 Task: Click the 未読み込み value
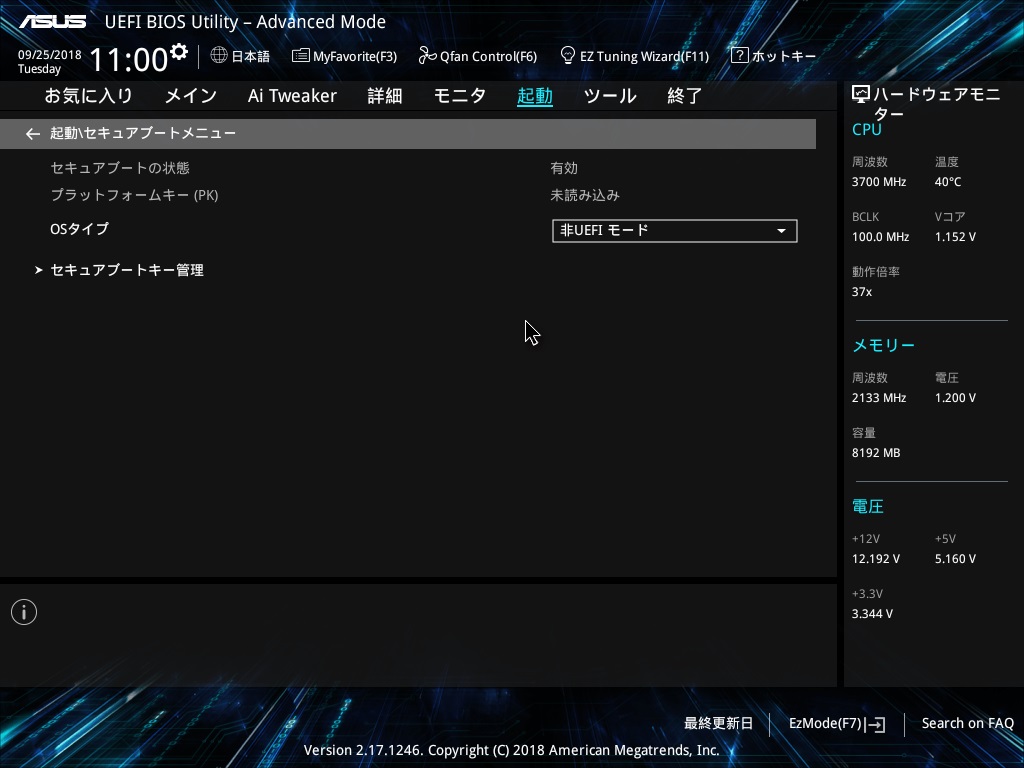tap(585, 195)
